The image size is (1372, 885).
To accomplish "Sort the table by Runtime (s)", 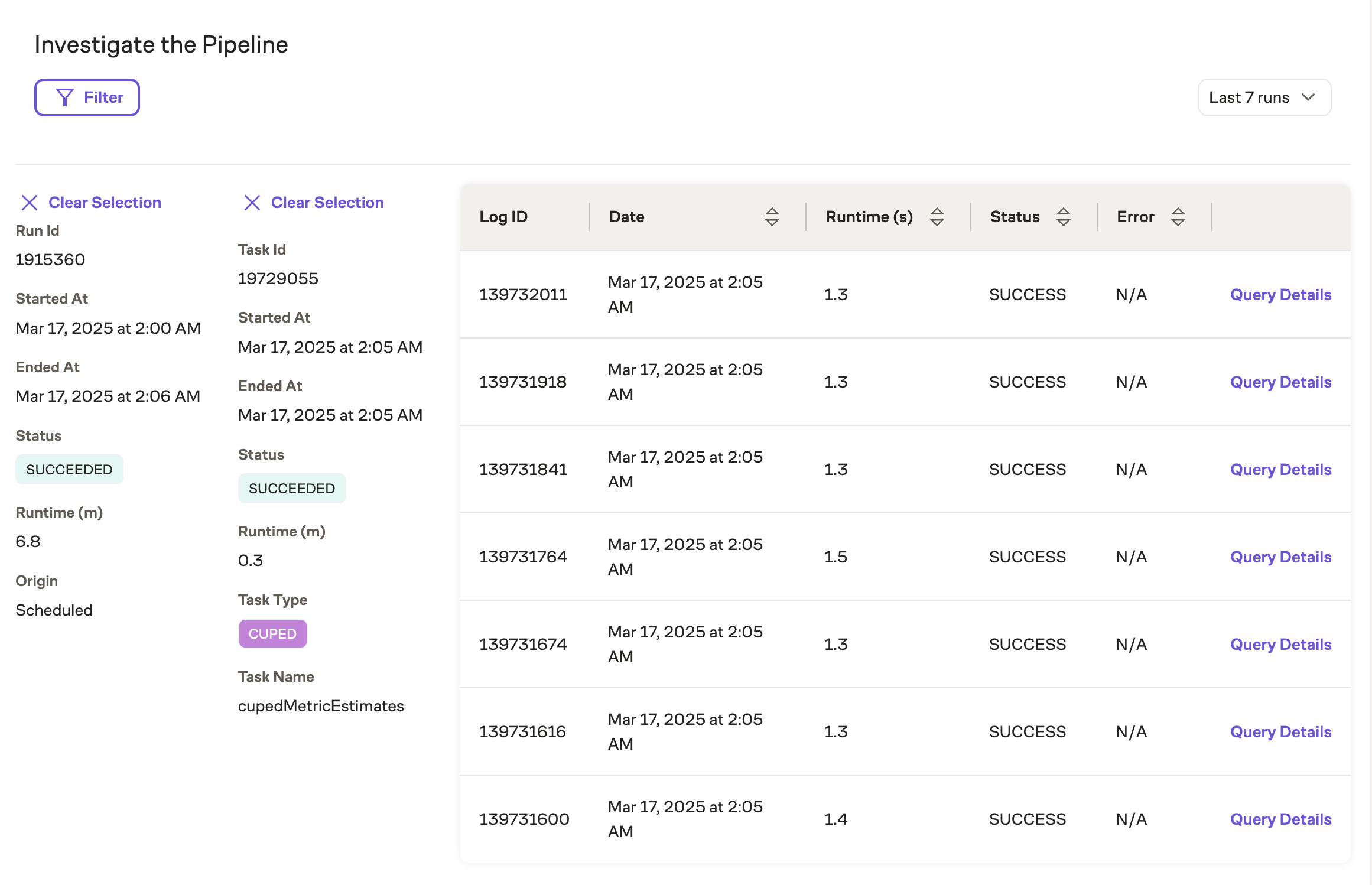I will 937,217.
